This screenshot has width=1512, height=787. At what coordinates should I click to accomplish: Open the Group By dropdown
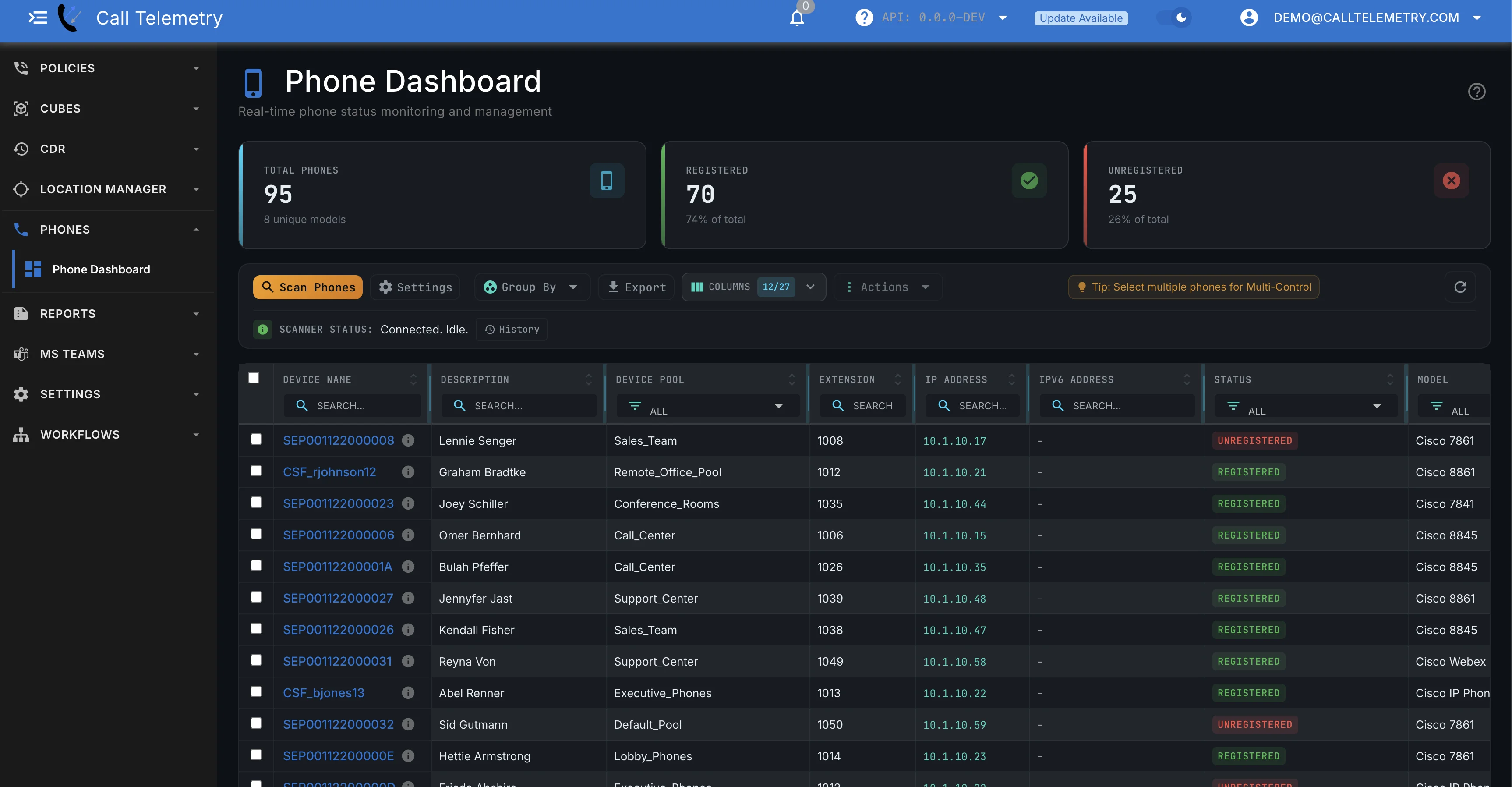(x=531, y=287)
